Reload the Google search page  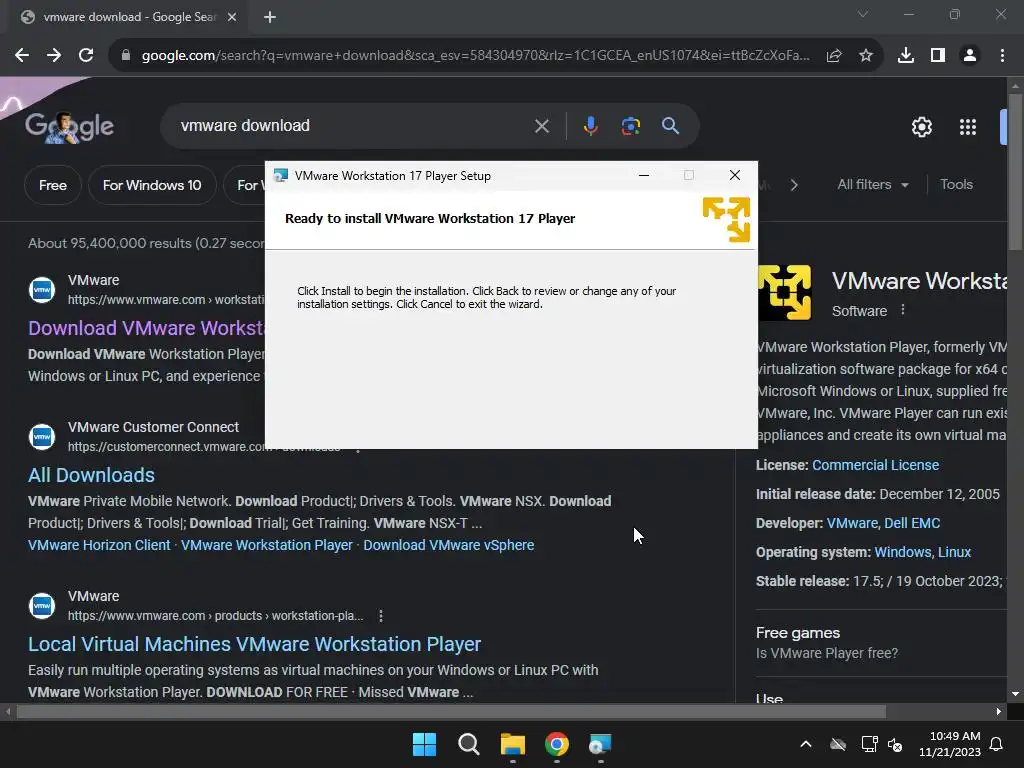(86, 56)
